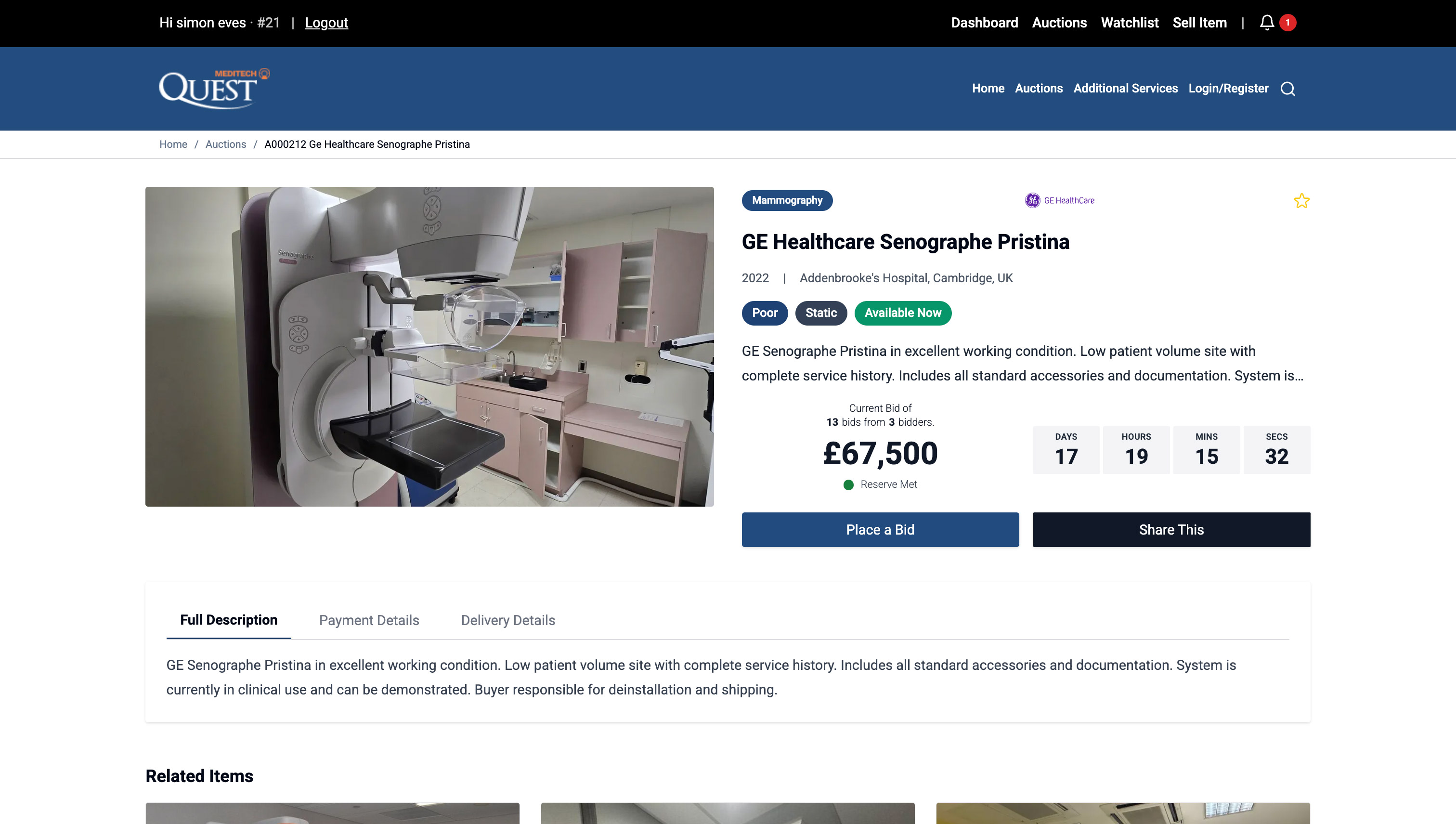The width and height of the screenshot is (1456, 824).
Task: Open Additional Services in the navigation
Action: tap(1125, 88)
